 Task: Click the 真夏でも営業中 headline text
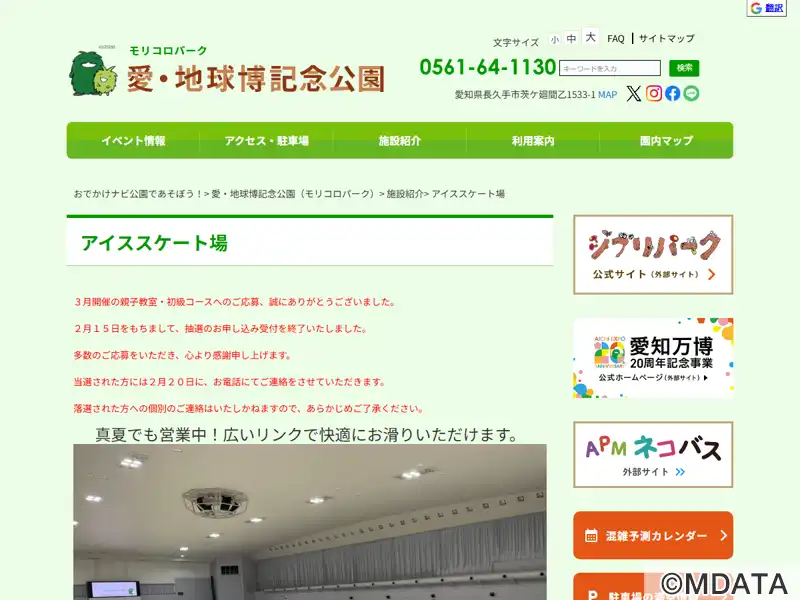pyautogui.click(x=308, y=435)
